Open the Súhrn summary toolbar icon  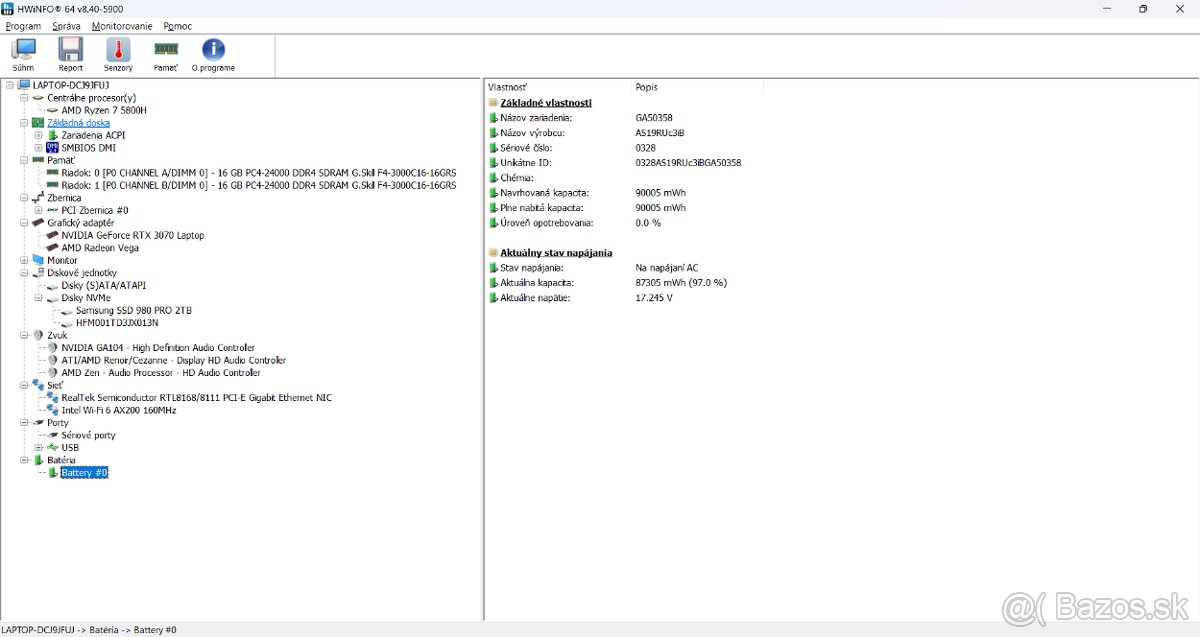23,53
